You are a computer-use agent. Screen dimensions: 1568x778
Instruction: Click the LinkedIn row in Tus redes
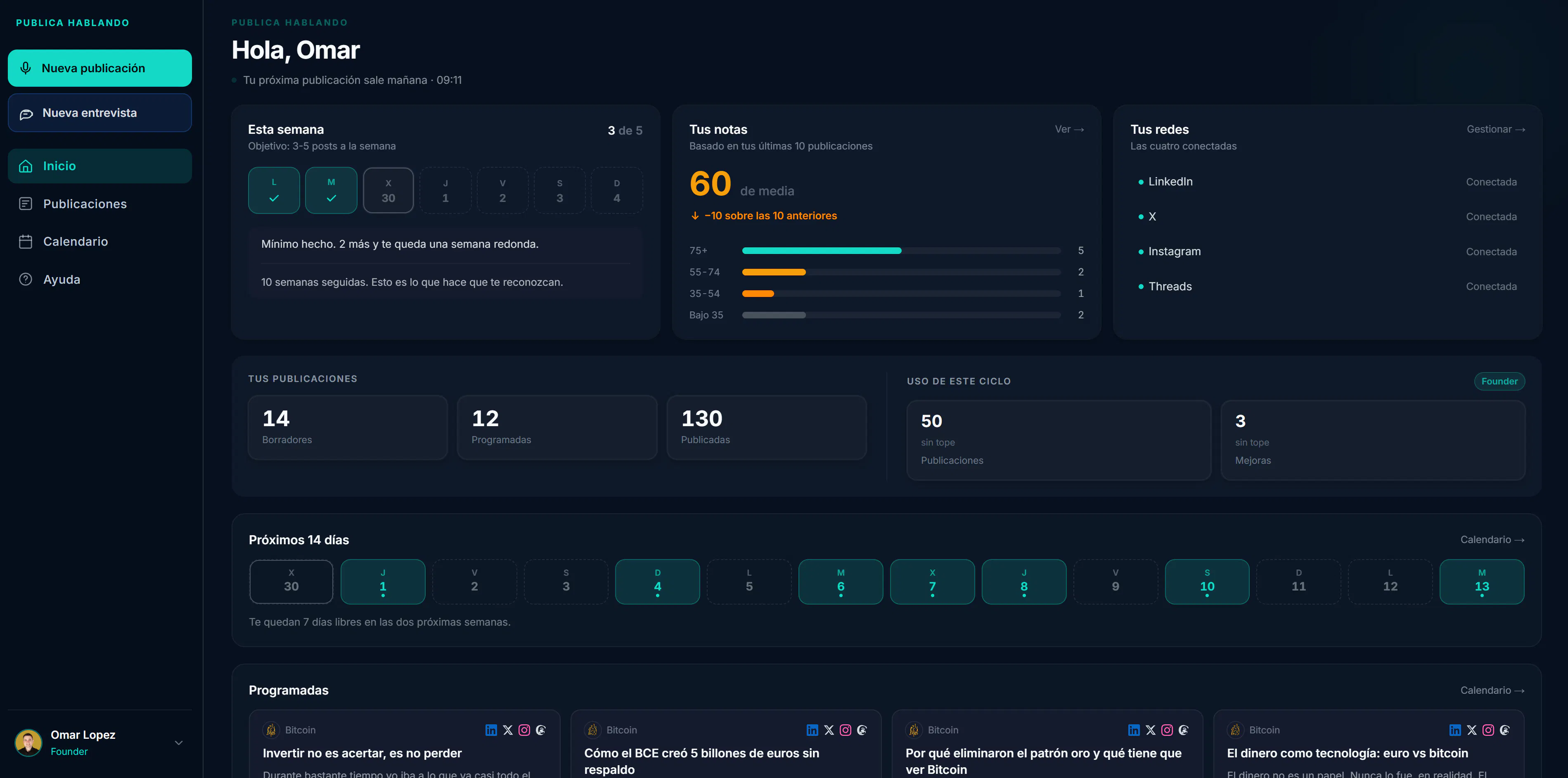tap(1328, 182)
